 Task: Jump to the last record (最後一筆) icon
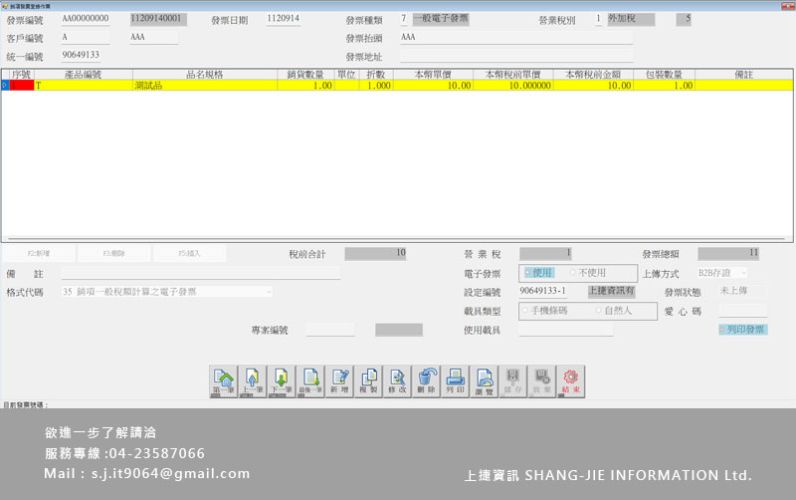[x=310, y=381]
